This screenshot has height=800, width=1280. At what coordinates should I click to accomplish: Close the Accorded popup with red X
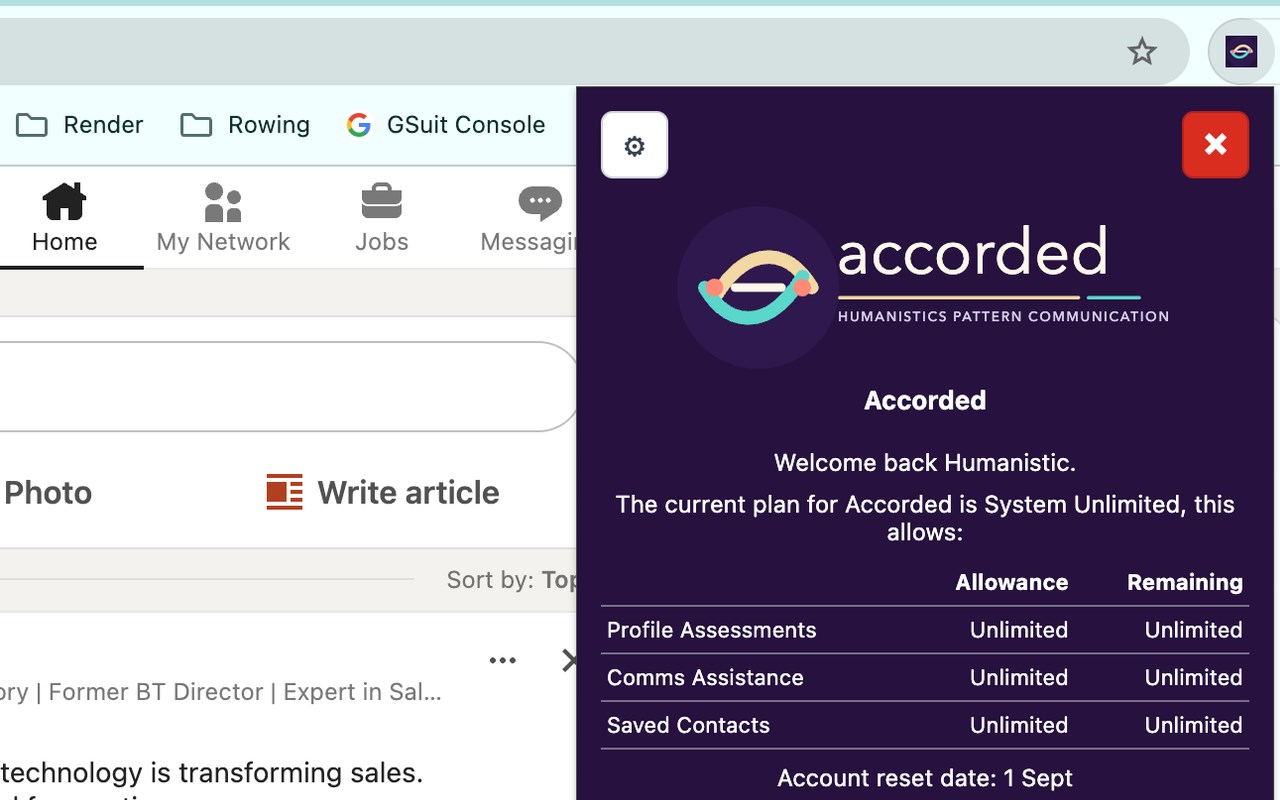point(1215,145)
